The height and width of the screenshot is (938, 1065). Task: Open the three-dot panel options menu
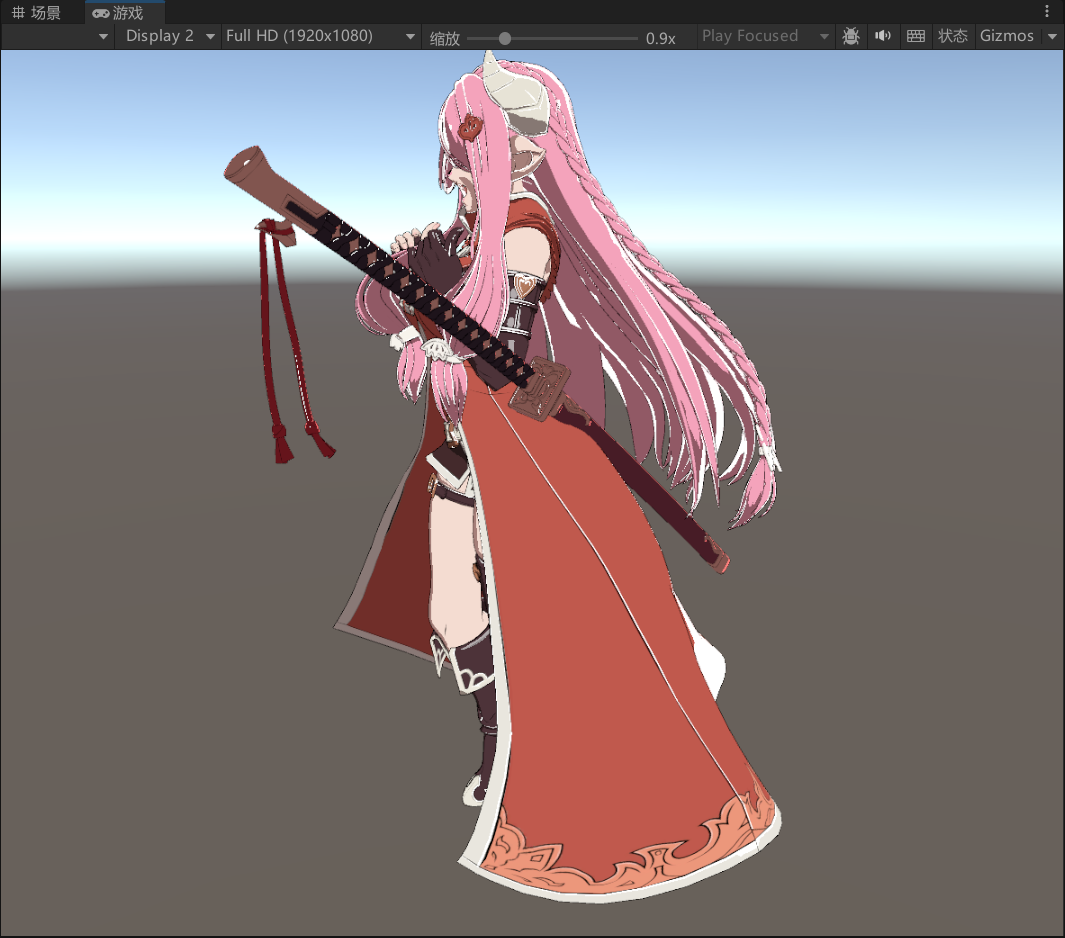[x=1047, y=11]
